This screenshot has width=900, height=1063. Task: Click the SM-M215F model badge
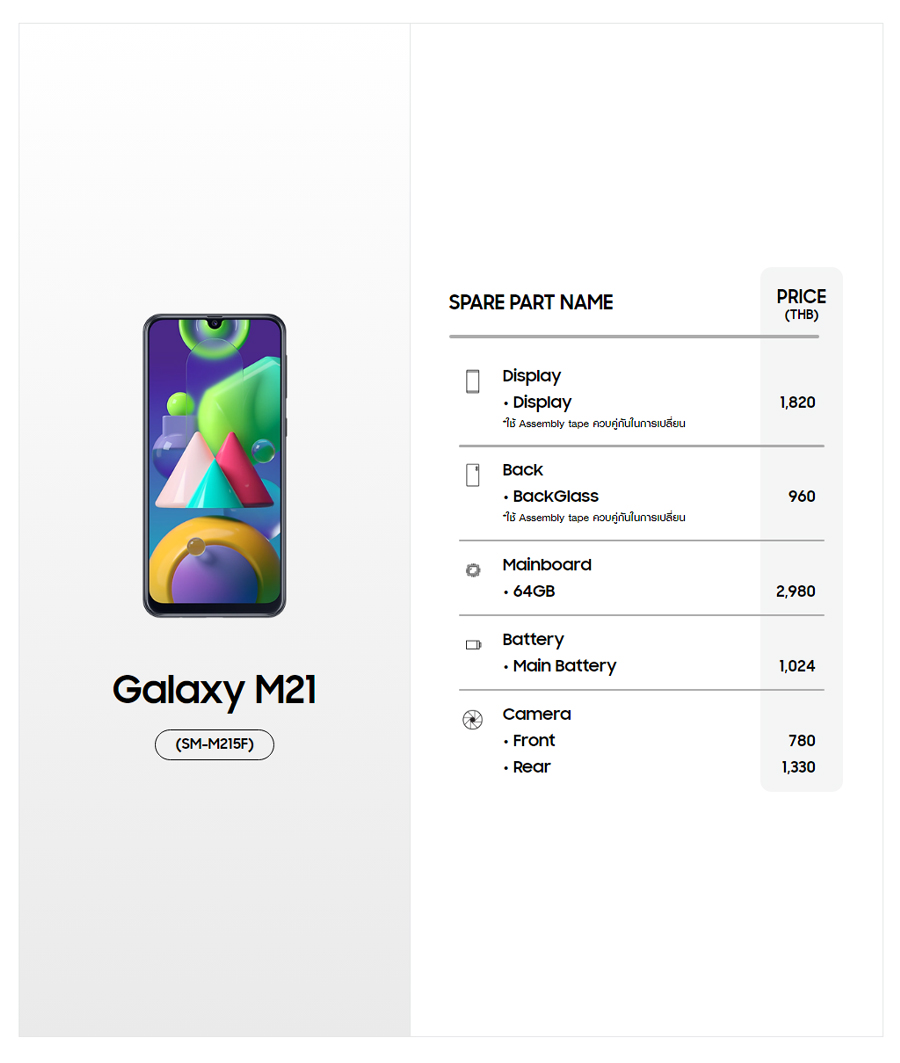pos(214,745)
